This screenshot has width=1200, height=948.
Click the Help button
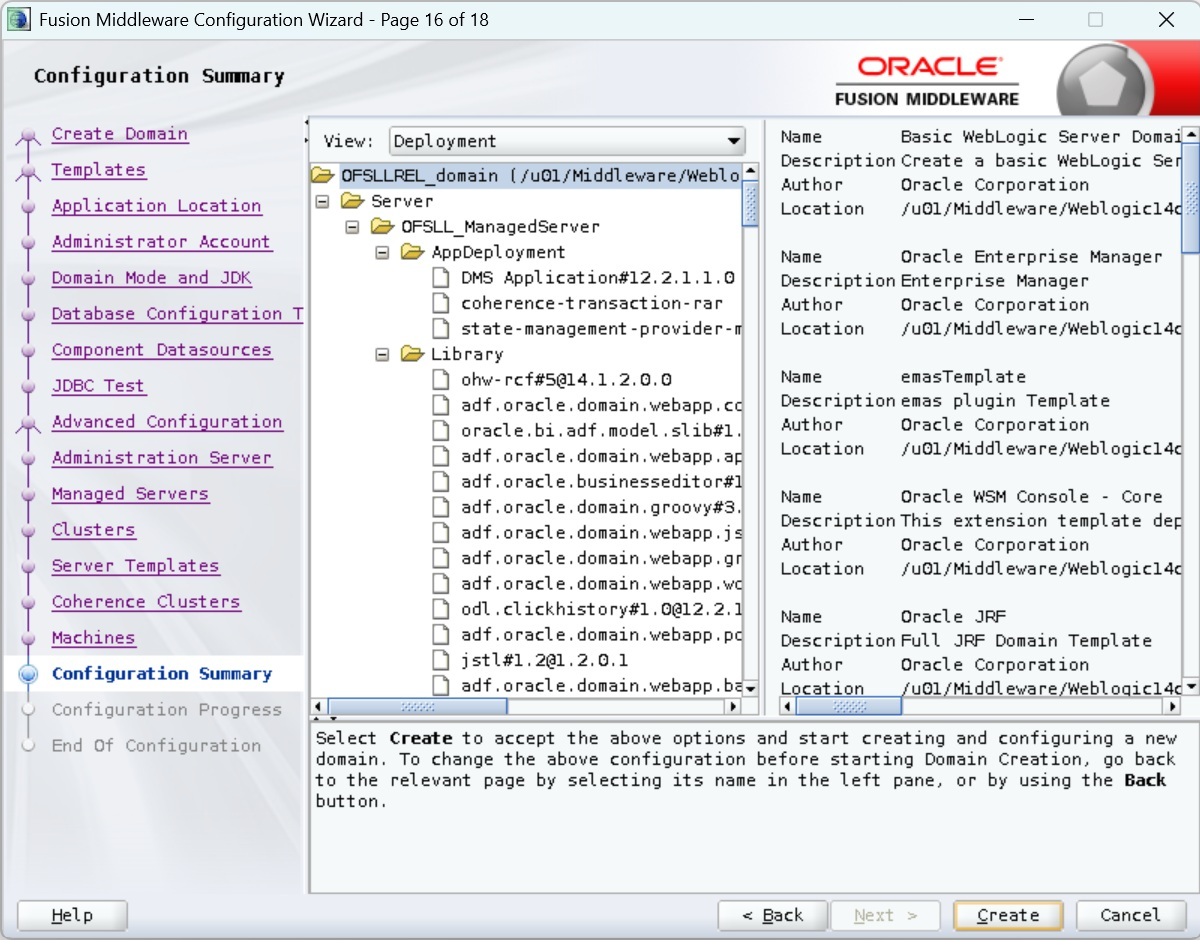(x=72, y=915)
